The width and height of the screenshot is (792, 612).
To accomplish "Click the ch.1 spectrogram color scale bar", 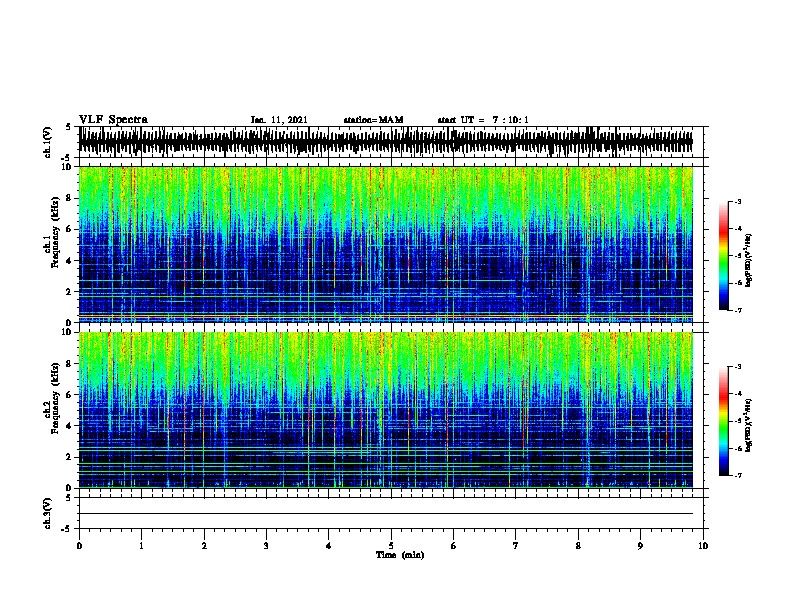I will [x=724, y=256].
